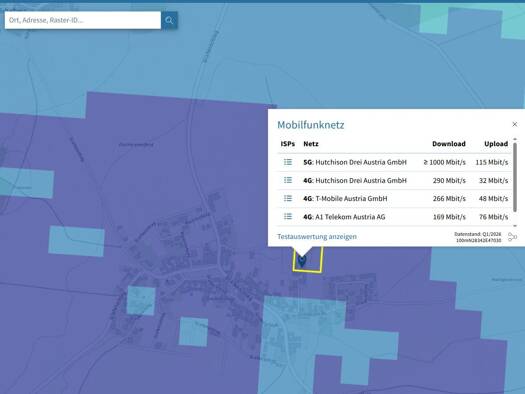Click the Datenstand Q1/2026 text

coord(477,234)
